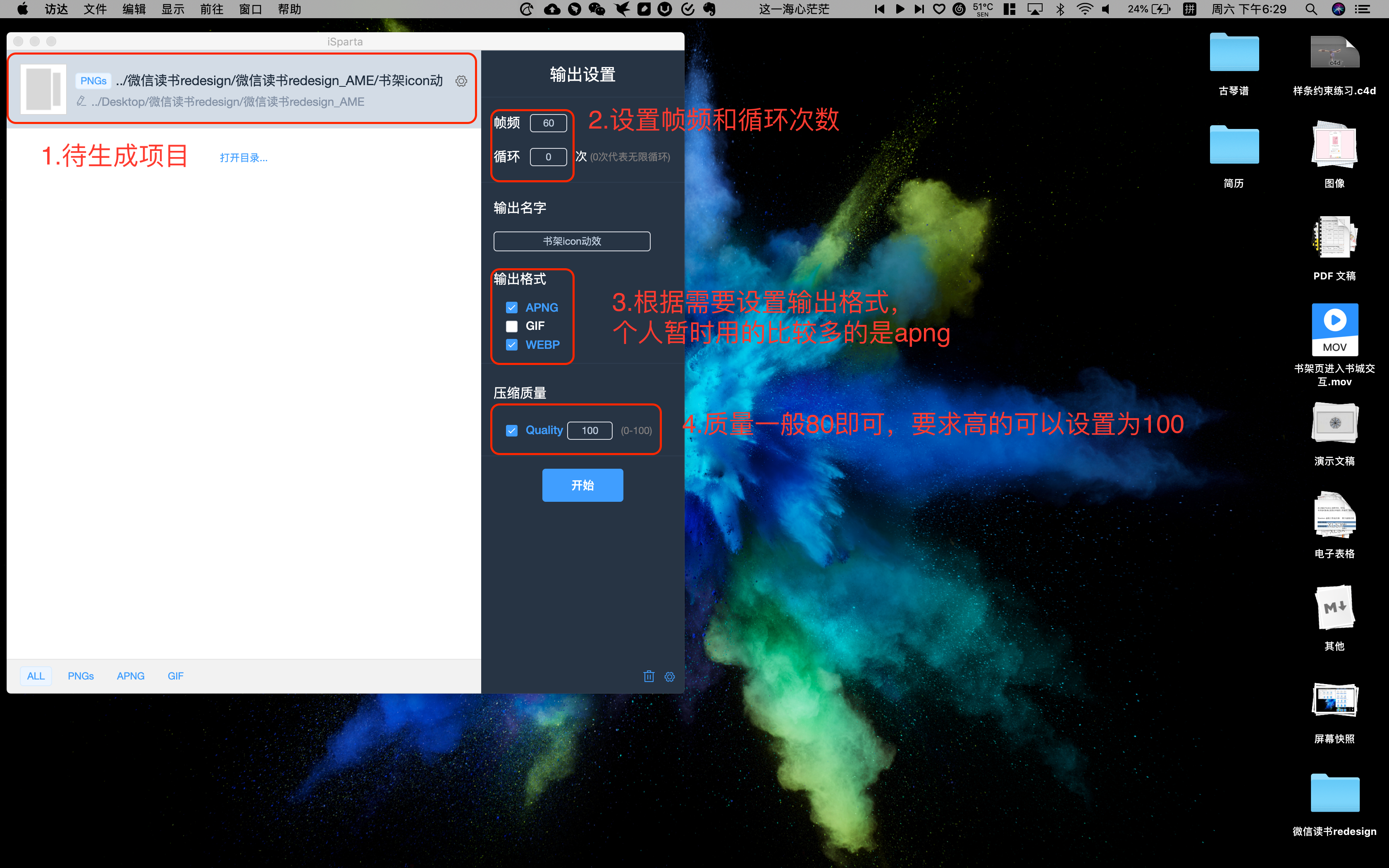Click the WeChat menu bar icon
The width and height of the screenshot is (1389, 868).
tap(597, 9)
